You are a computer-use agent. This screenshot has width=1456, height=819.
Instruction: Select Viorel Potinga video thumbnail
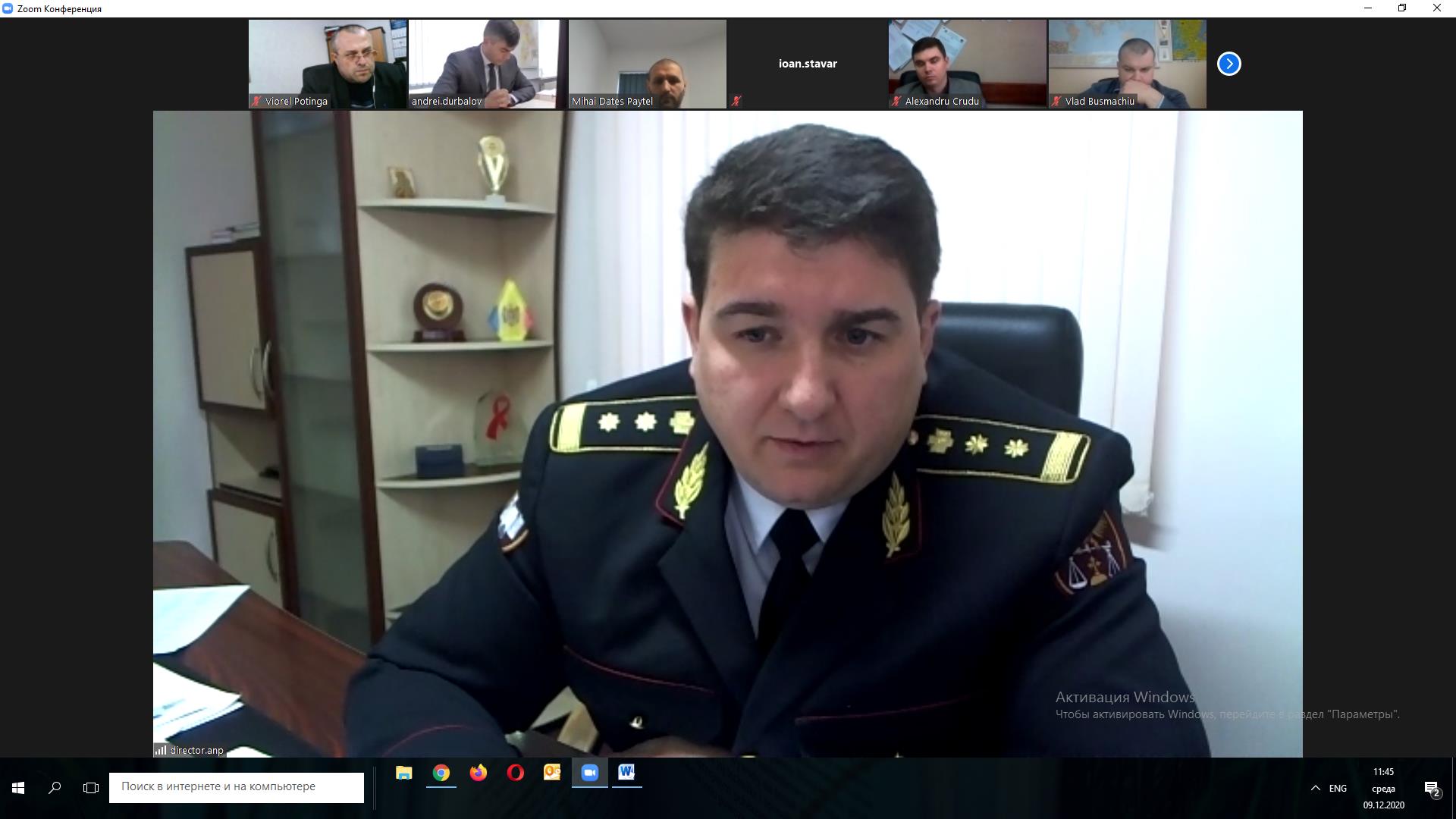(x=328, y=64)
